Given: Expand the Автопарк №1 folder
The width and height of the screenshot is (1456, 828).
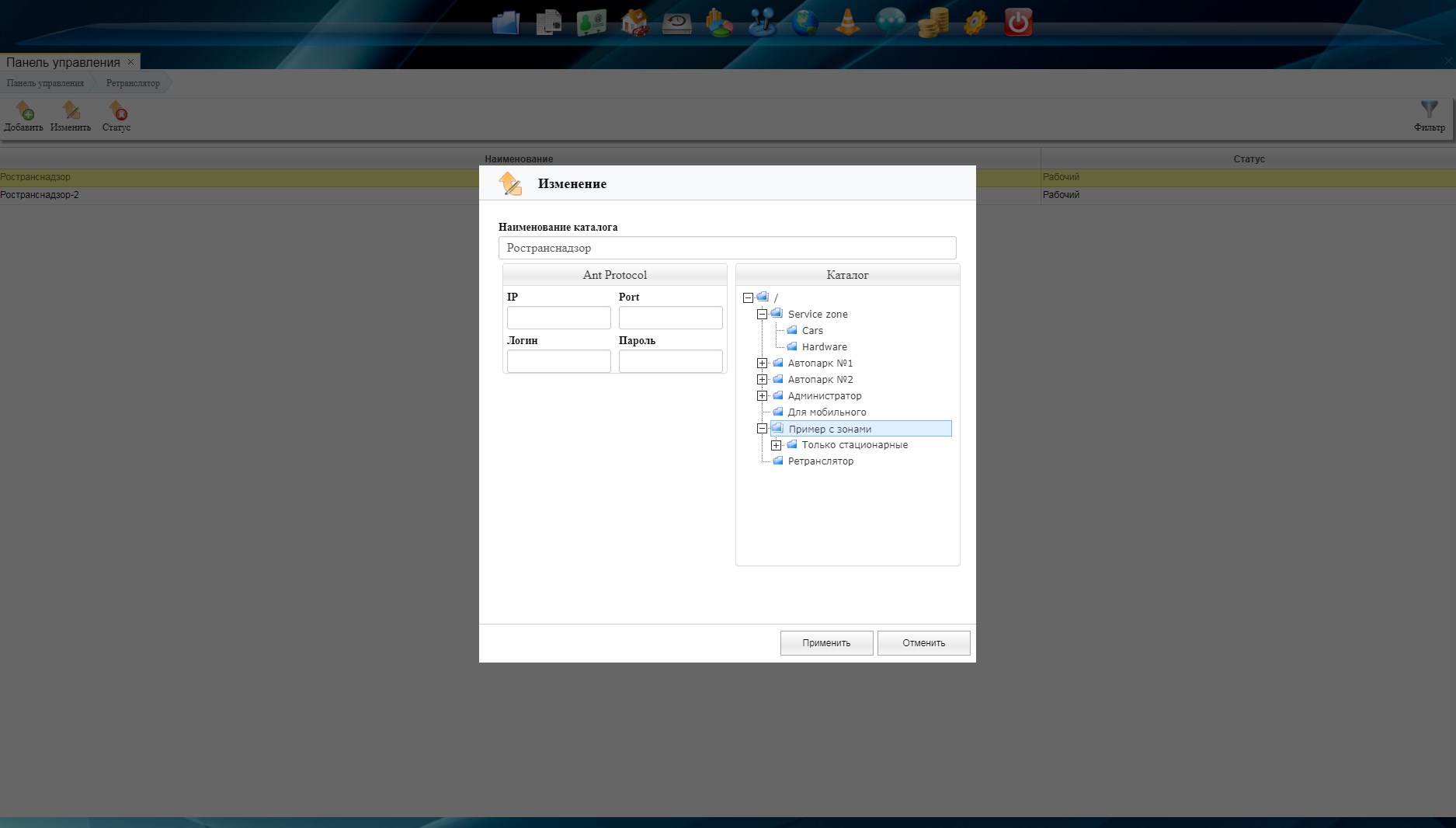Looking at the screenshot, I should (x=762, y=364).
